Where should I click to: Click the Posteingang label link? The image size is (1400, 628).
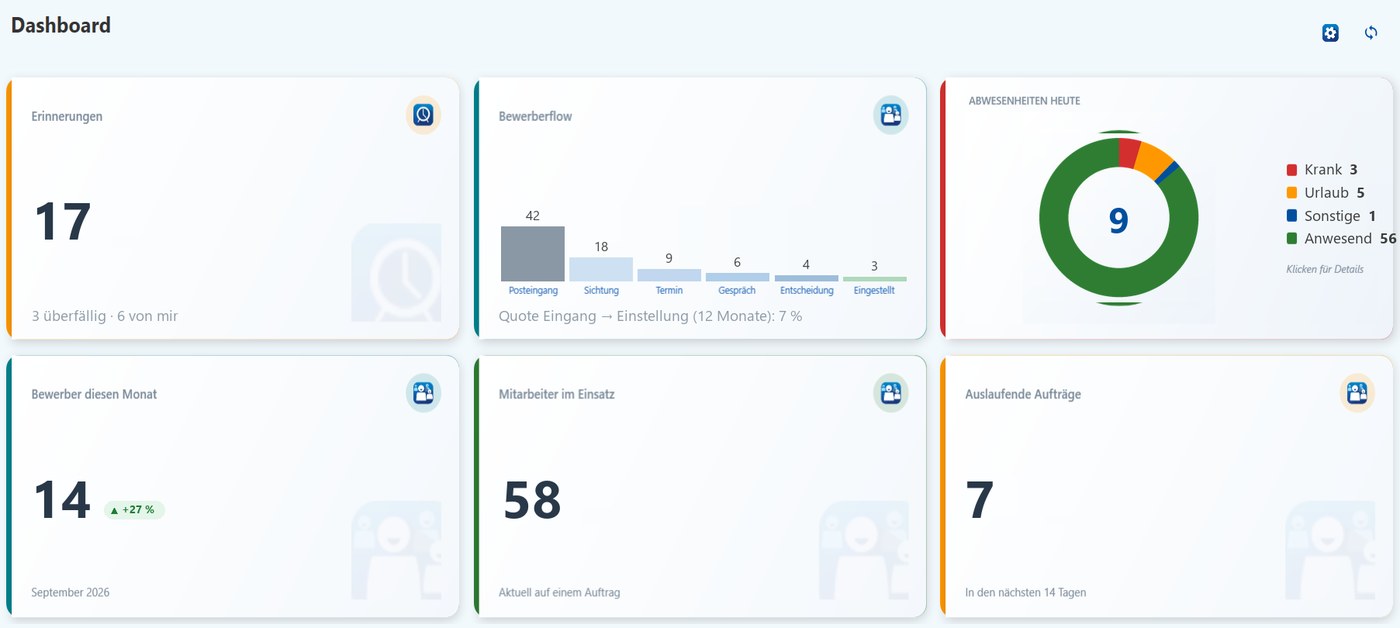click(x=533, y=291)
